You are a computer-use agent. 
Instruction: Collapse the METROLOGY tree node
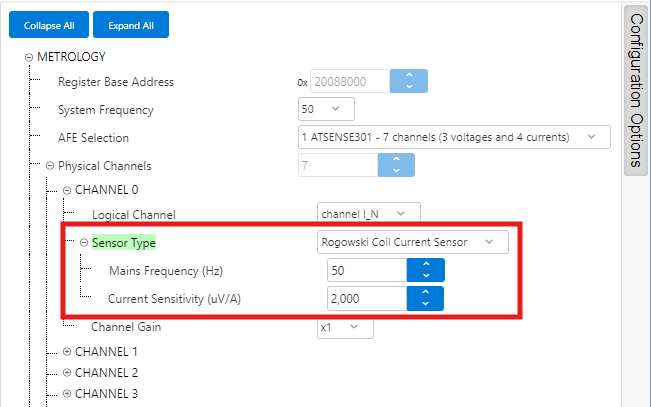click(x=29, y=57)
